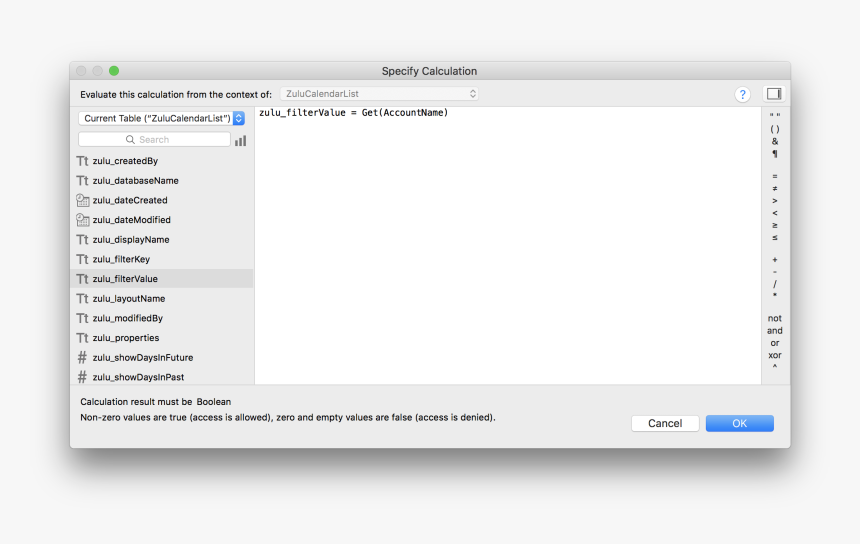Insert the 'and' logical operator

click(x=774, y=331)
